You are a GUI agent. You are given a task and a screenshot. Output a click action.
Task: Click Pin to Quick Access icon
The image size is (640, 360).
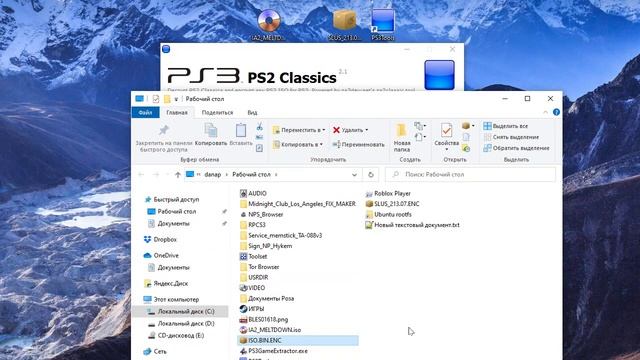coord(164,130)
